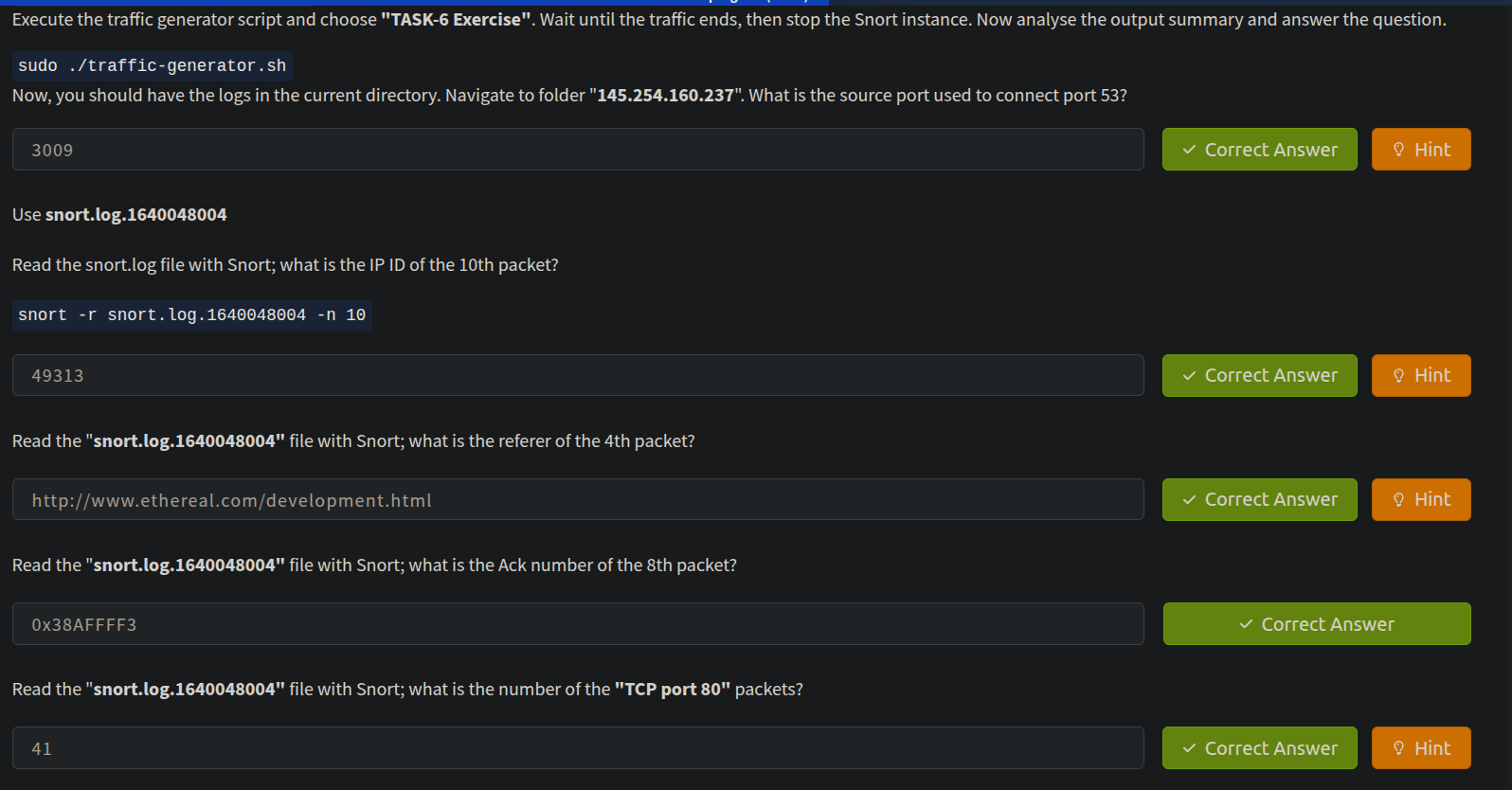The width and height of the screenshot is (1512, 790).
Task: Click the checkmark icon beside the 49313 answer
Action: (1189, 376)
